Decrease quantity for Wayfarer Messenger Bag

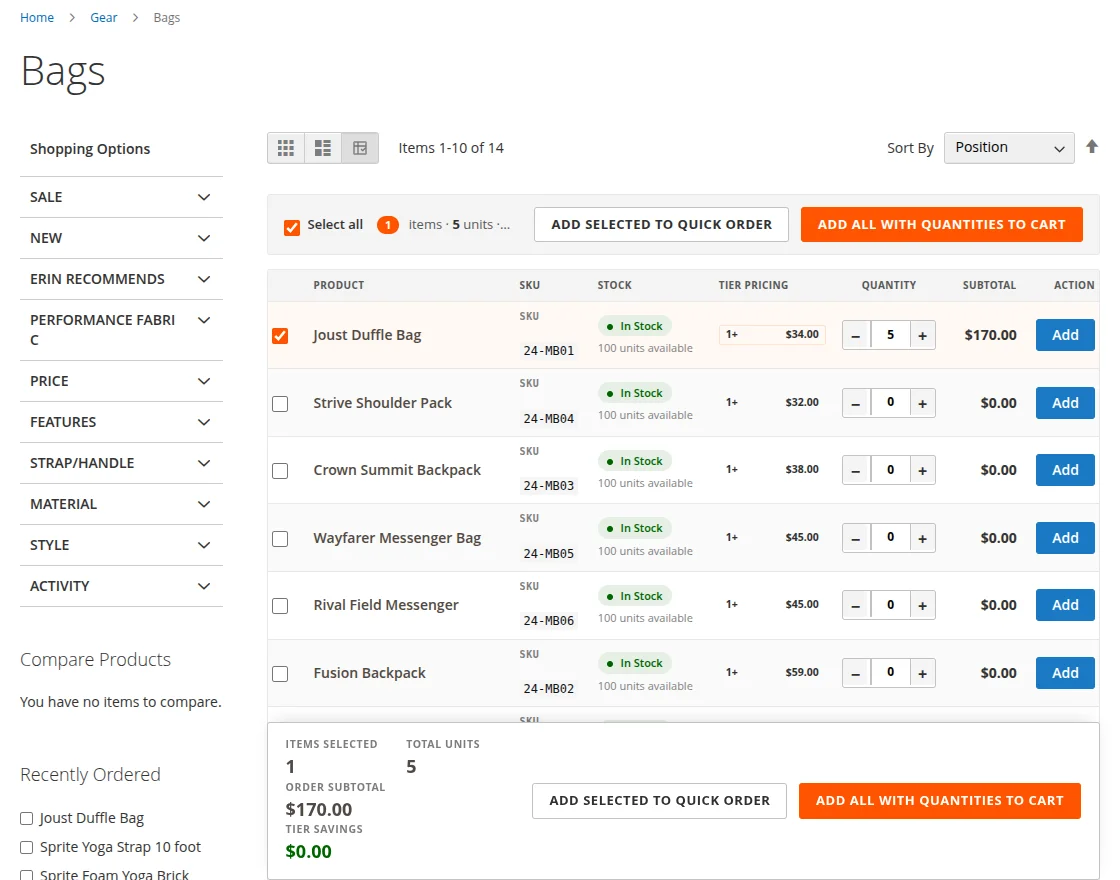[856, 538]
